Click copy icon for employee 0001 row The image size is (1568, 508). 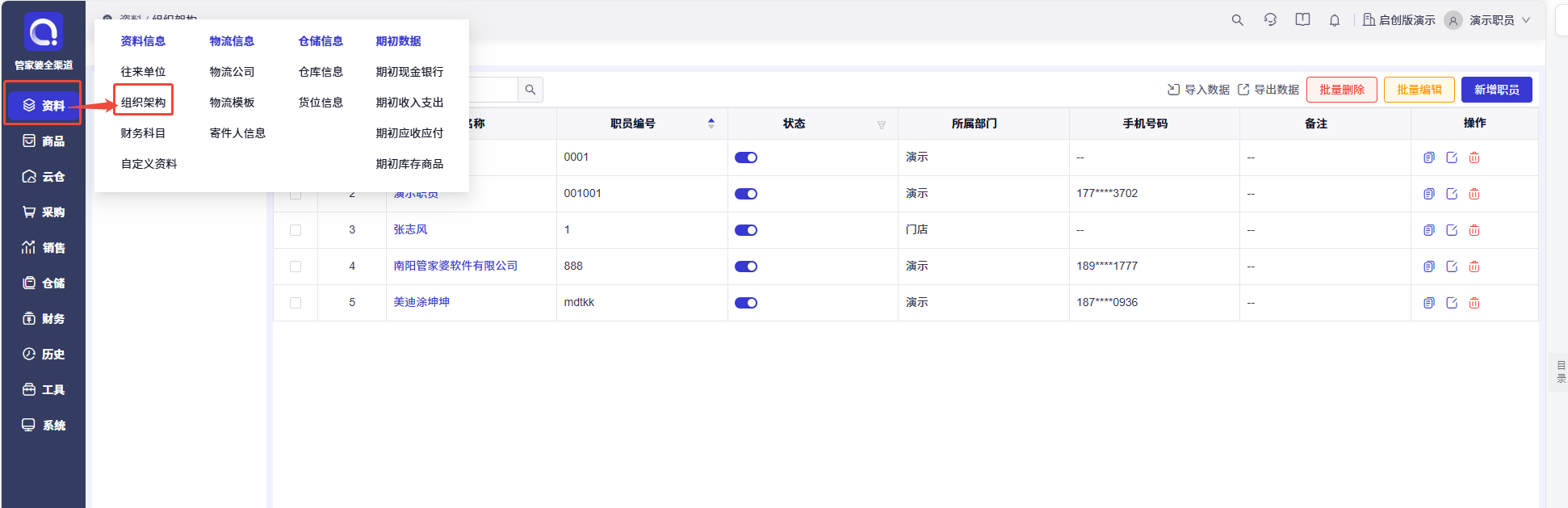point(1429,157)
